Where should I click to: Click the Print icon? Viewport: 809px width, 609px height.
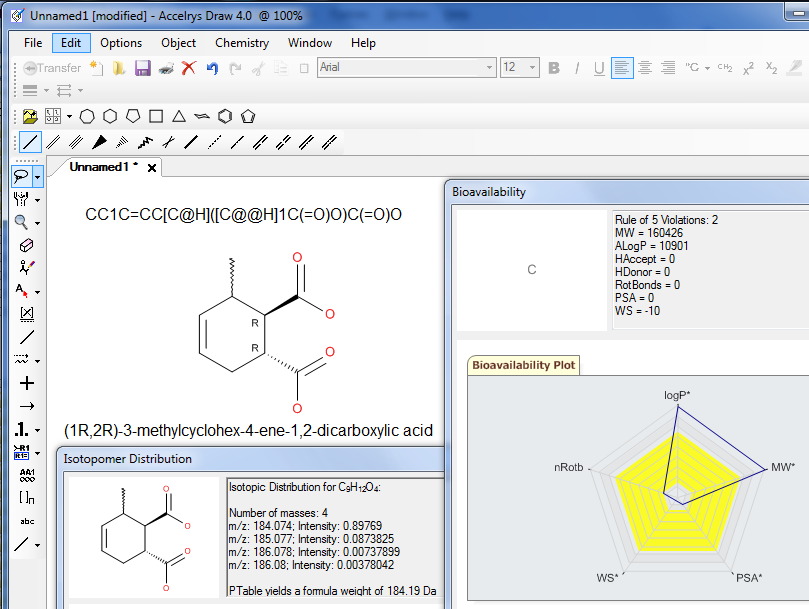click(165, 68)
